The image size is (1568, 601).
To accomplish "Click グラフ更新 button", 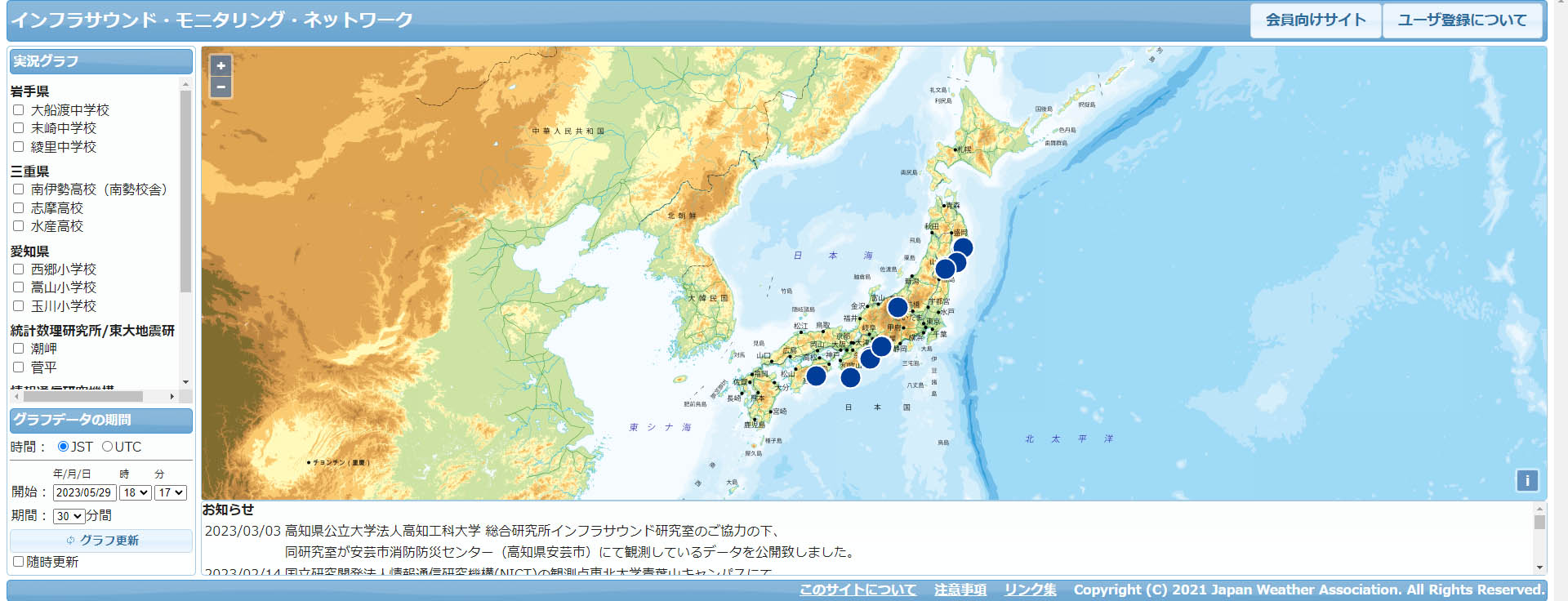I will [x=101, y=541].
